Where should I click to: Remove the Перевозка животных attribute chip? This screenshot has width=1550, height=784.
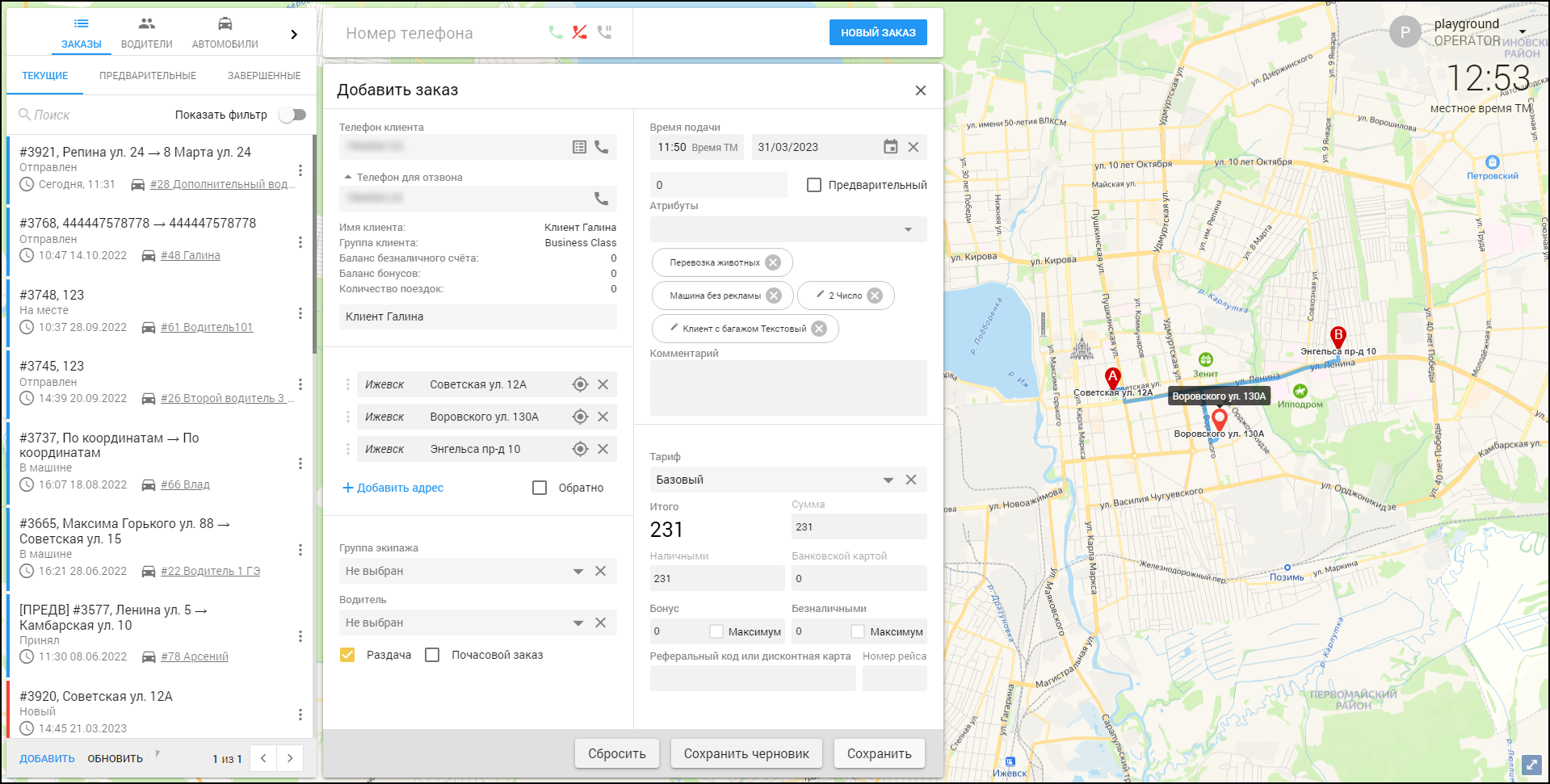(x=773, y=262)
